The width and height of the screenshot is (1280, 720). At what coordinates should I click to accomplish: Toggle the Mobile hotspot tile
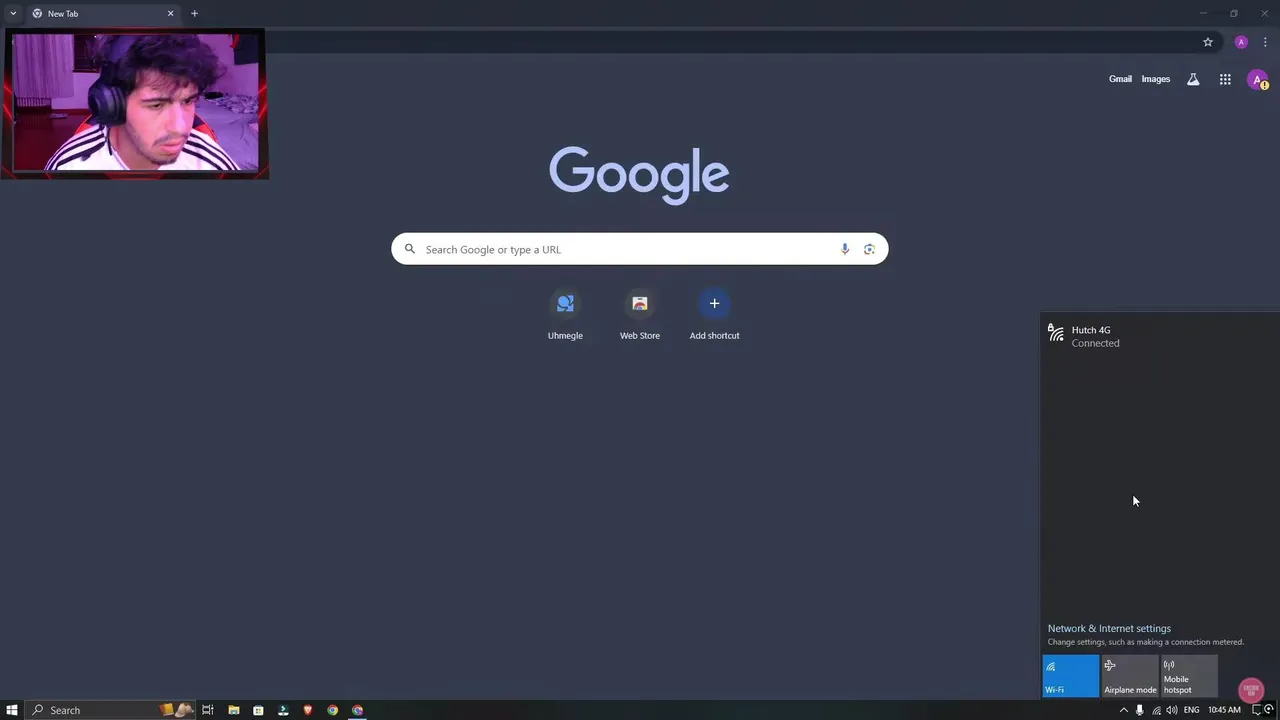pos(1189,676)
